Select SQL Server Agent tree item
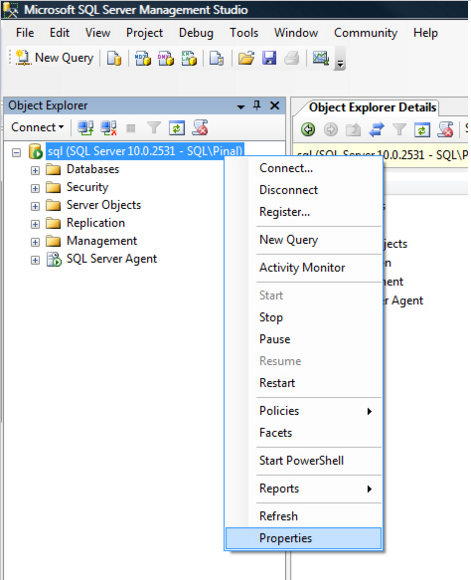Image resolution: width=471 pixels, height=580 pixels. tap(111, 259)
